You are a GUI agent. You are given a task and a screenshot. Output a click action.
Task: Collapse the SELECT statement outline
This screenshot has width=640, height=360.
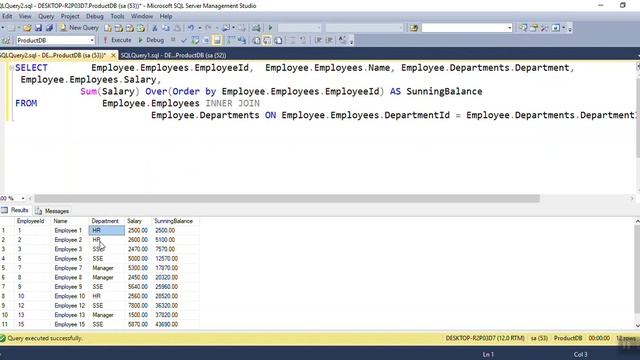(x=11, y=68)
